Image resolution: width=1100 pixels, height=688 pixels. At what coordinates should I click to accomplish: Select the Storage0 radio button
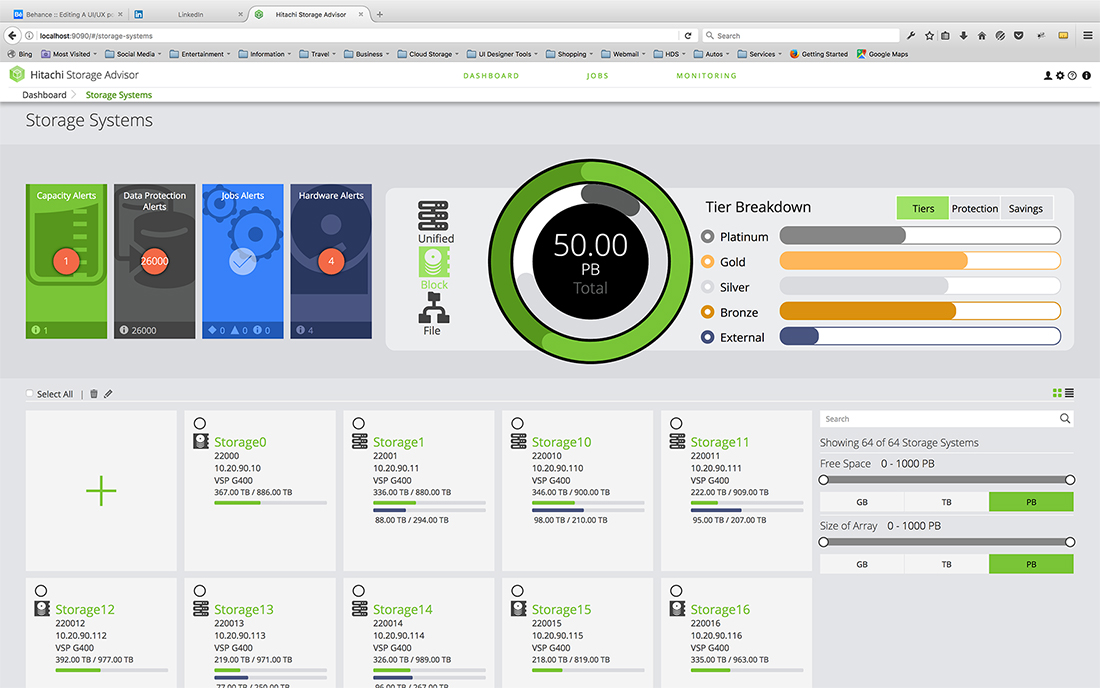(200, 423)
